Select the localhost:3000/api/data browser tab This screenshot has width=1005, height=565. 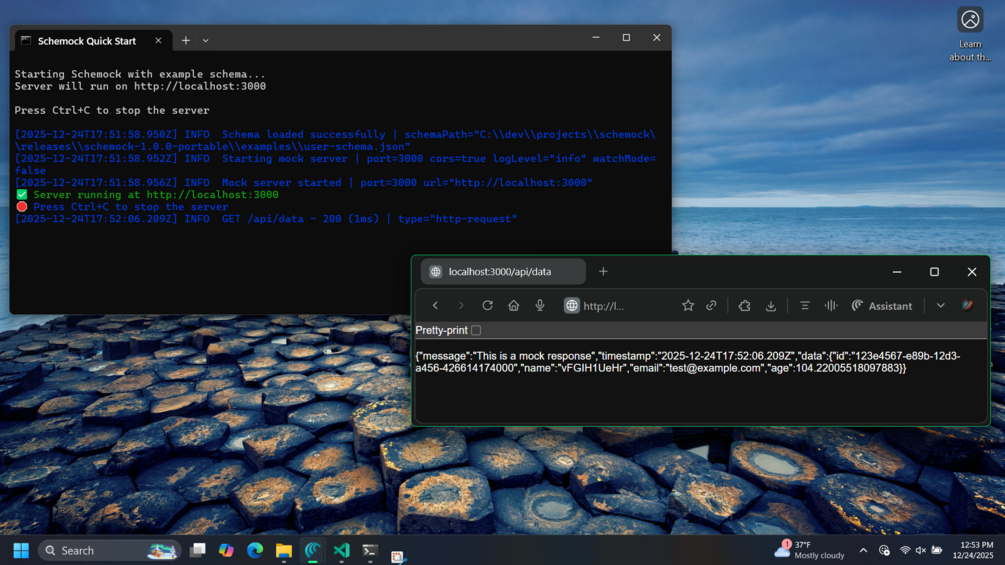(503, 272)
